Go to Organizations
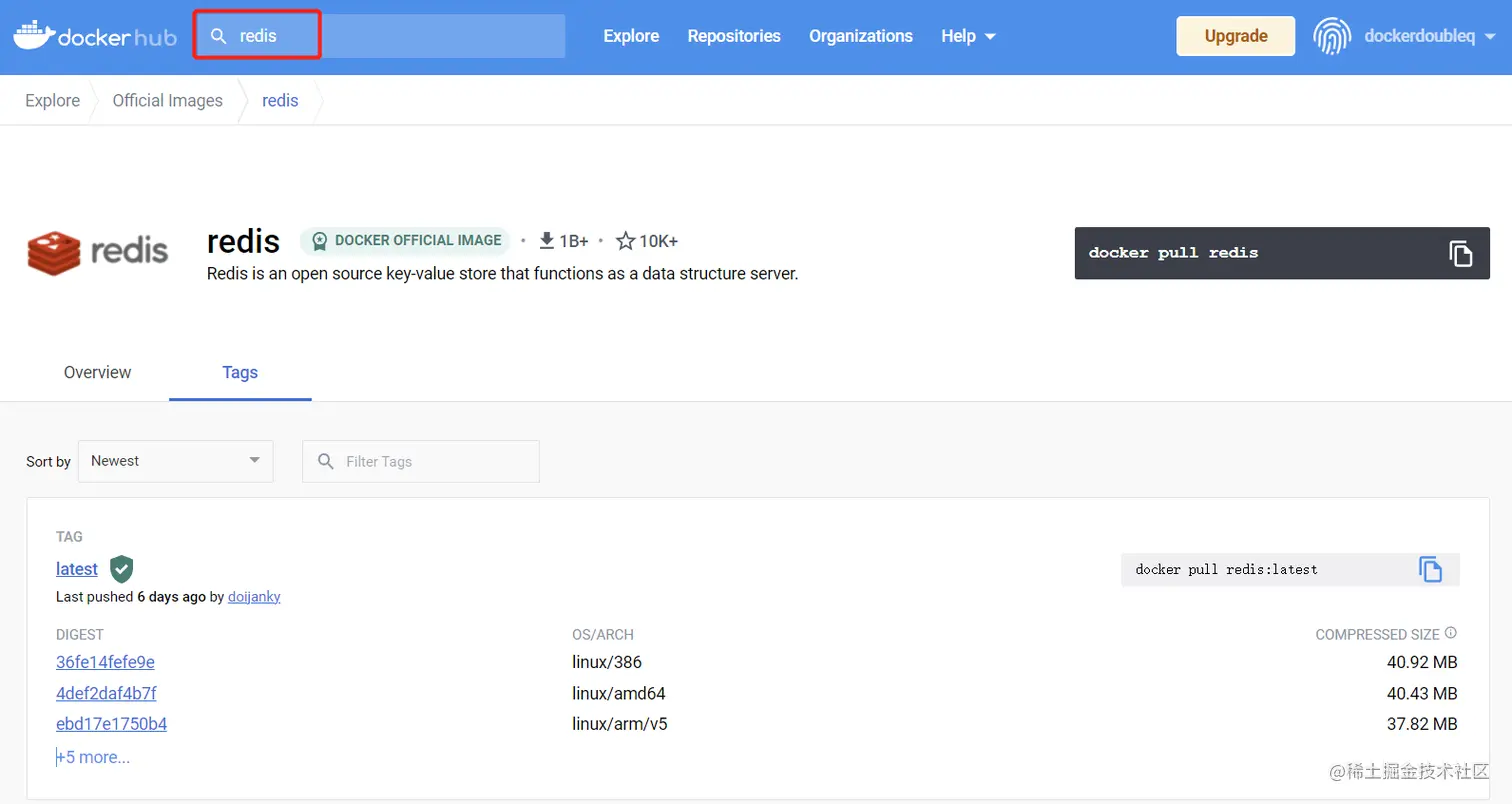This screenshot has width=1512, height=804. tap(860, 35)
